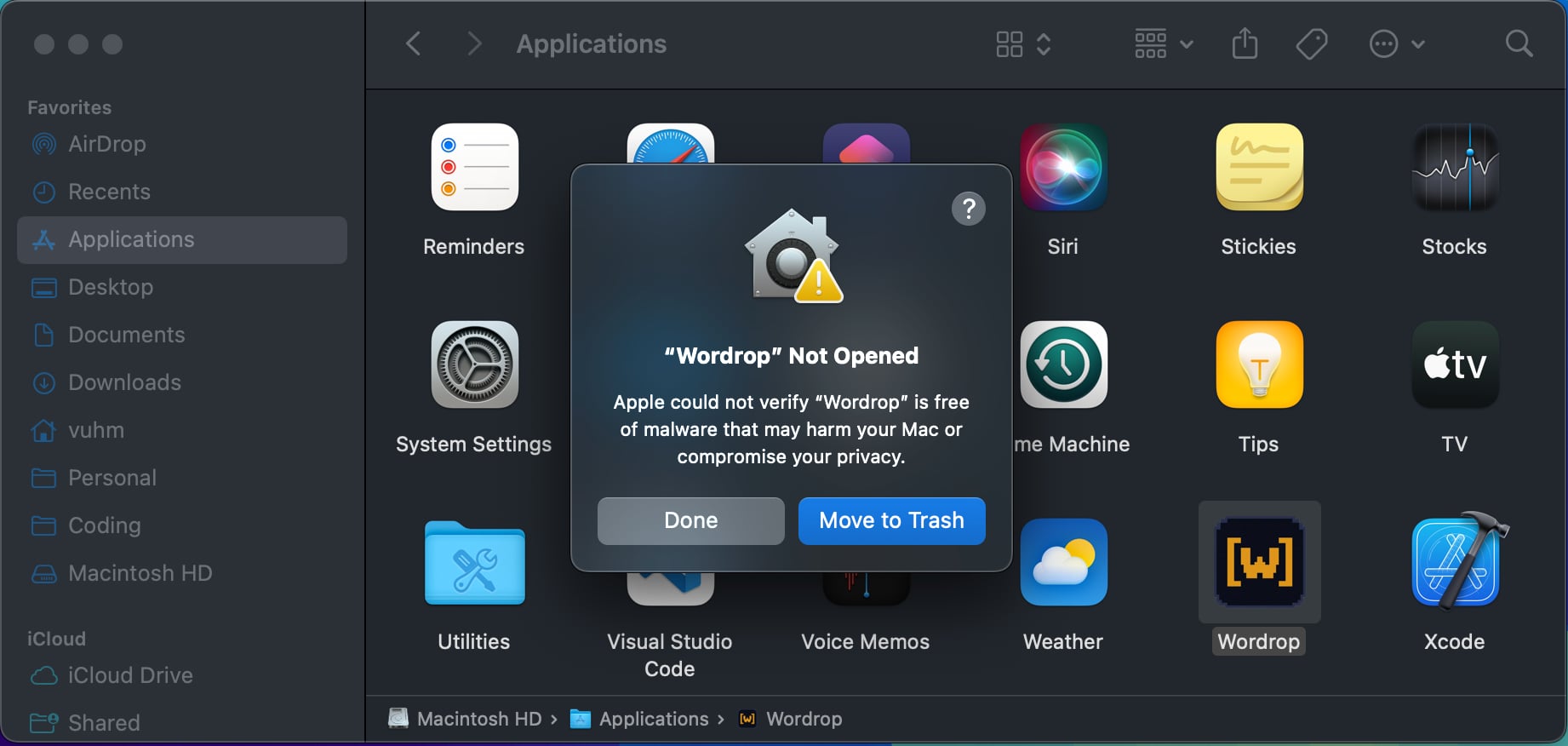Open the Group By dropdown
The height and width of the screenshot is (746, 1568).
point(1164,43)
